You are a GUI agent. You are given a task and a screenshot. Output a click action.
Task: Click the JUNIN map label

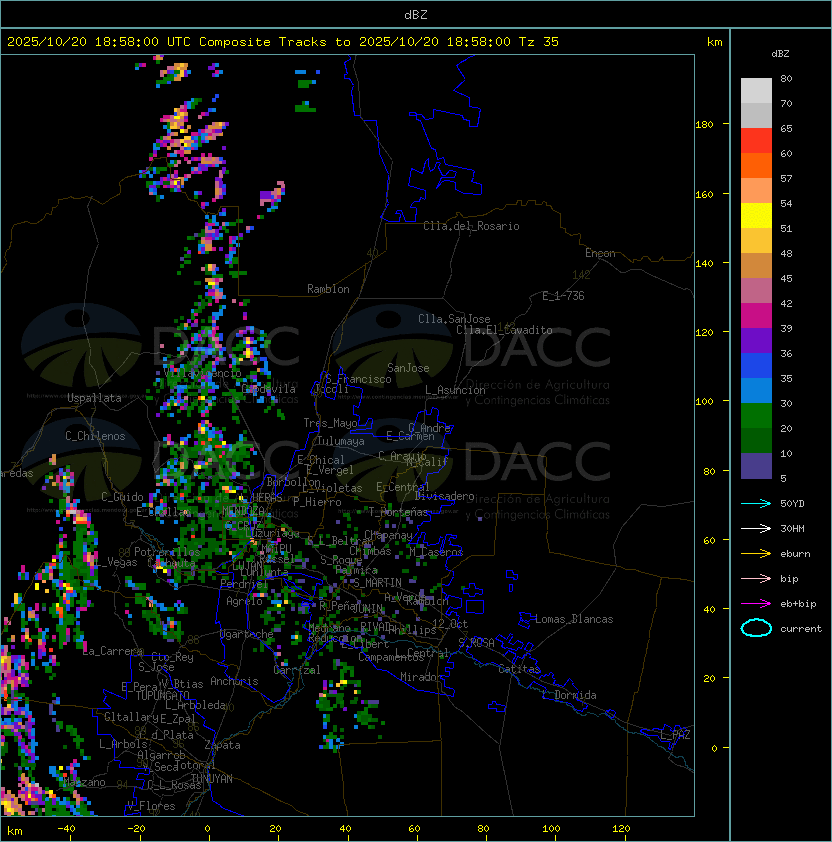(368, 608)
